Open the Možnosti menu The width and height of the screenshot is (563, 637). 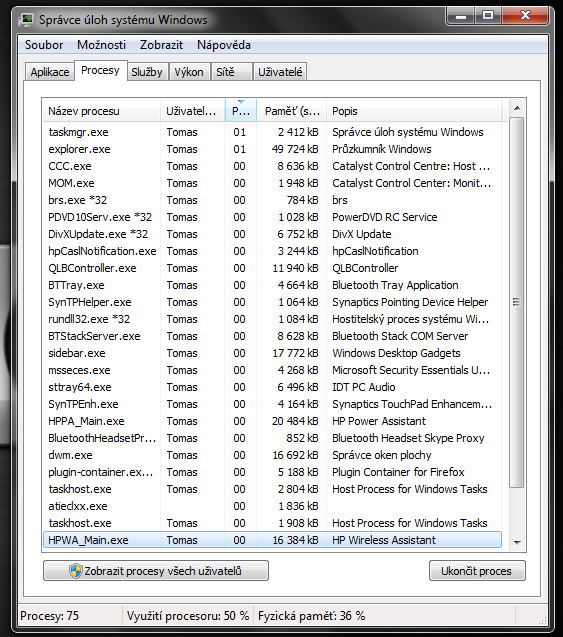(x=102, y=45)
